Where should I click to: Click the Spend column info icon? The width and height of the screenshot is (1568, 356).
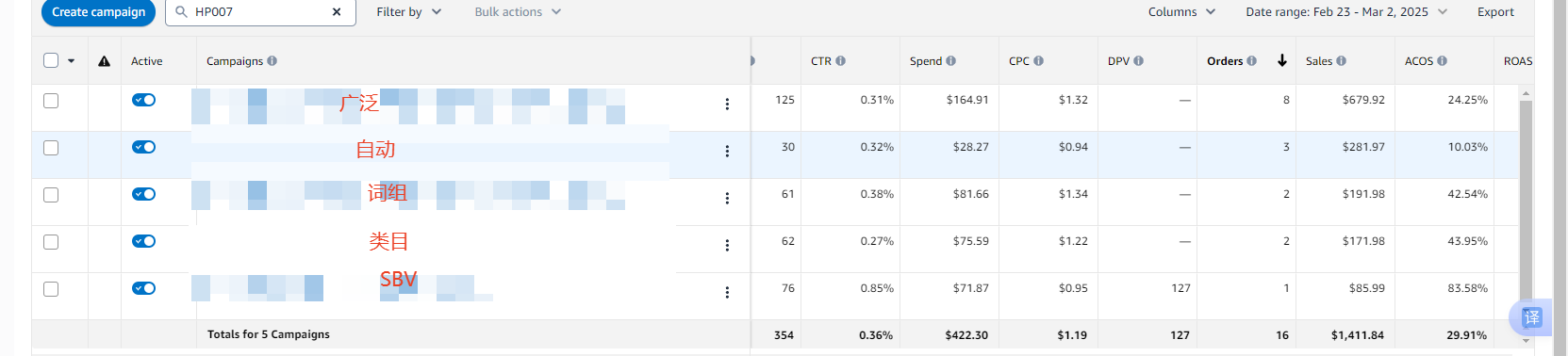point(950,61)
